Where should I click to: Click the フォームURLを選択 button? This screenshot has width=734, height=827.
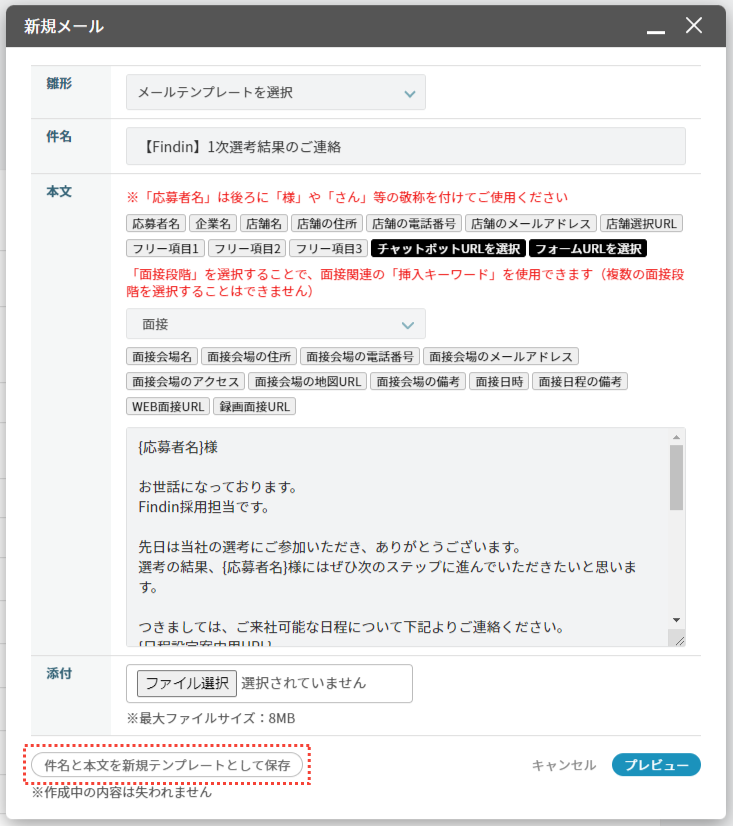pos(588,248)
